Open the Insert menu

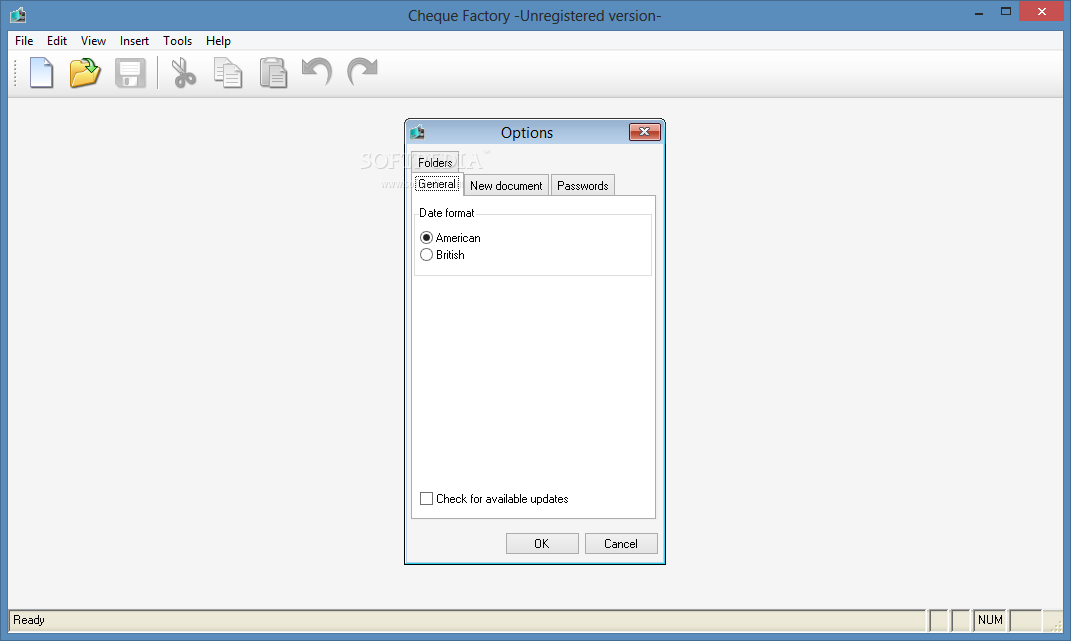point(134,41)
